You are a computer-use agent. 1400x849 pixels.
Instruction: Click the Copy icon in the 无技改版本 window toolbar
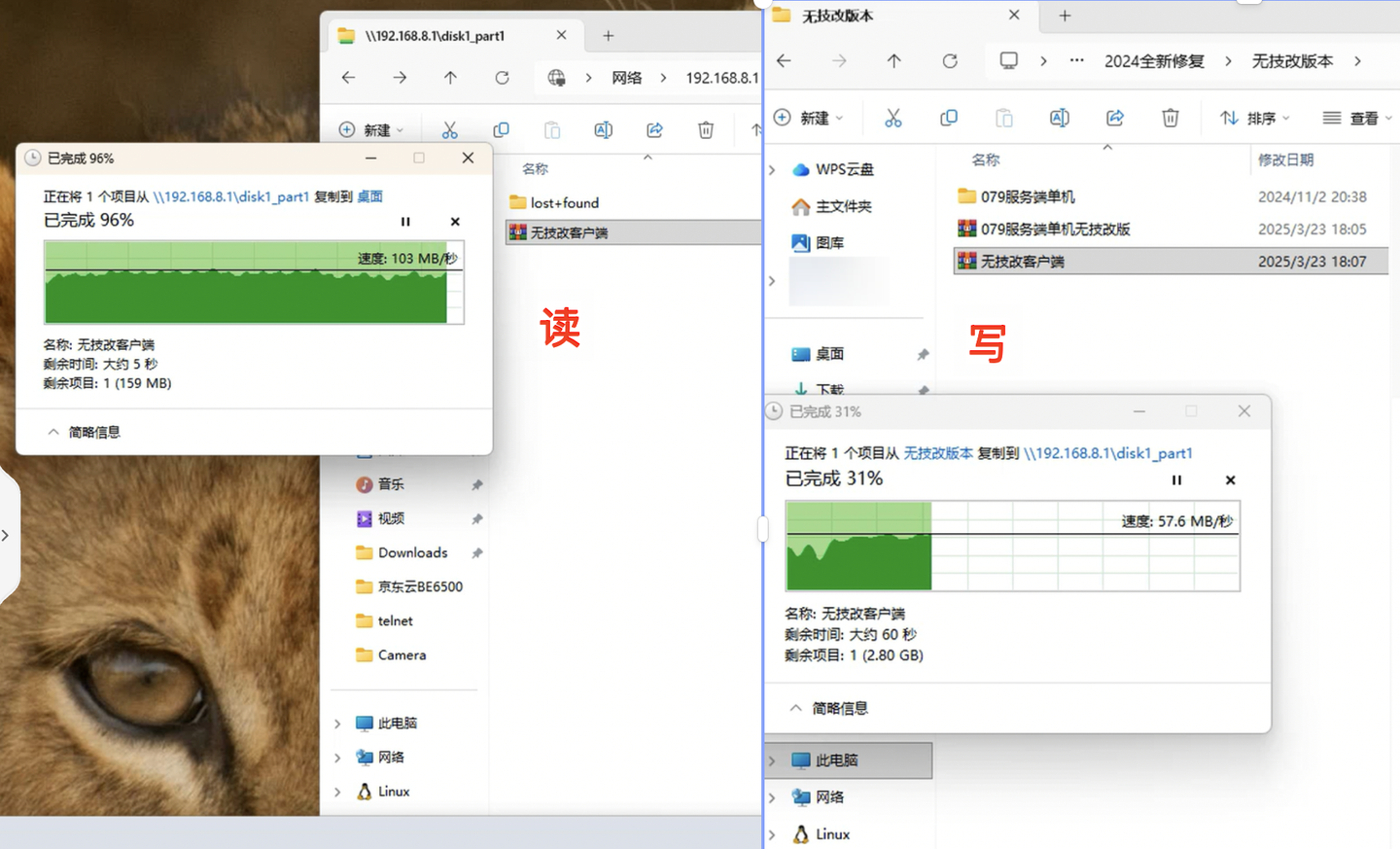[x=948, y=118]
